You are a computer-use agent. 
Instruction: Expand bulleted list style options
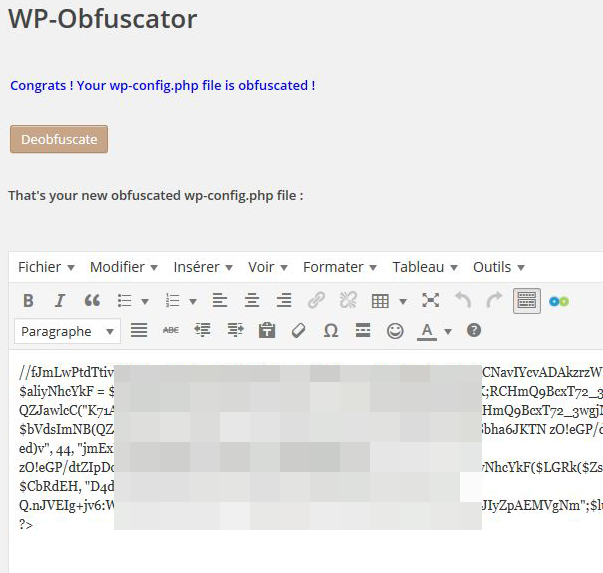pos(145,301)
